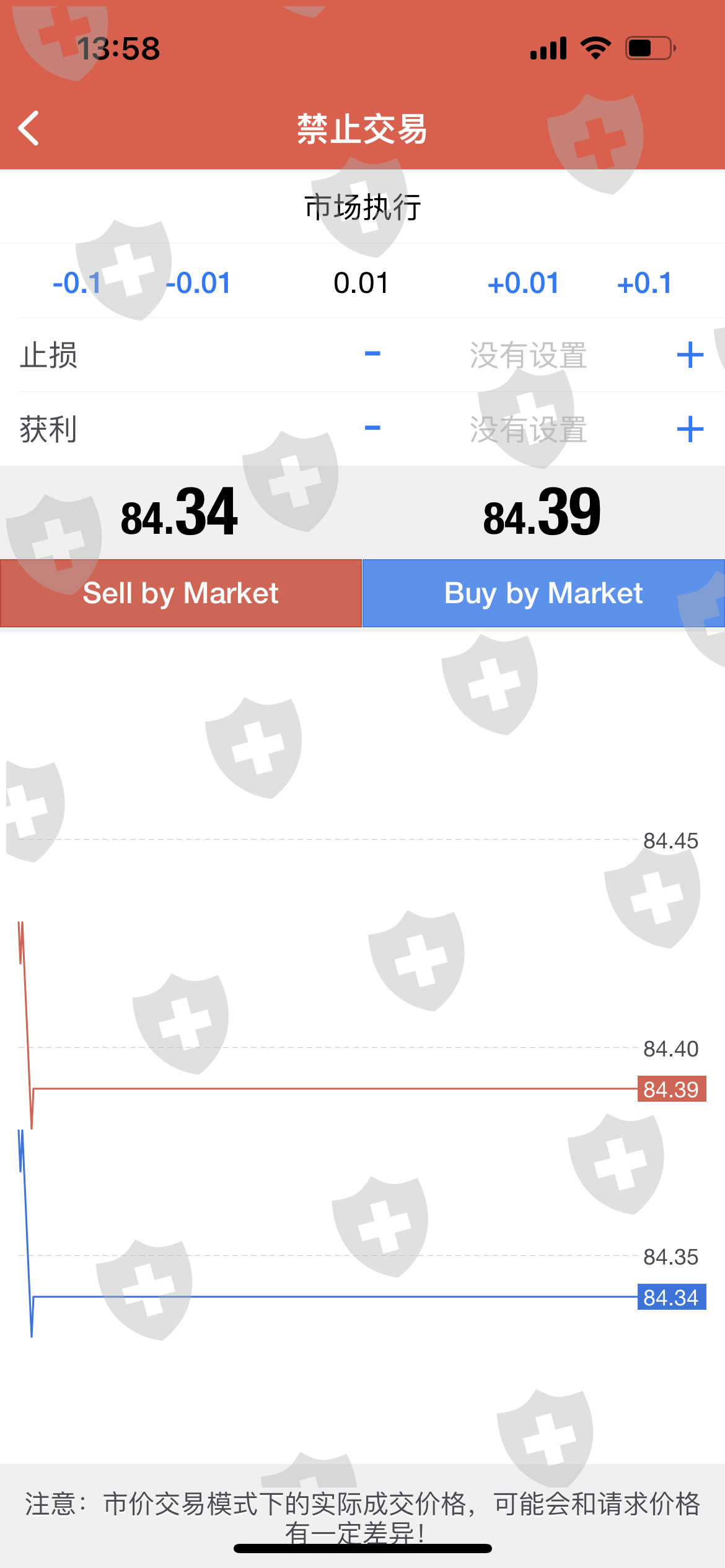Tap the red 84.39 chart price marker
This screenshot has height=1568, width=725.
[671, 1089]
